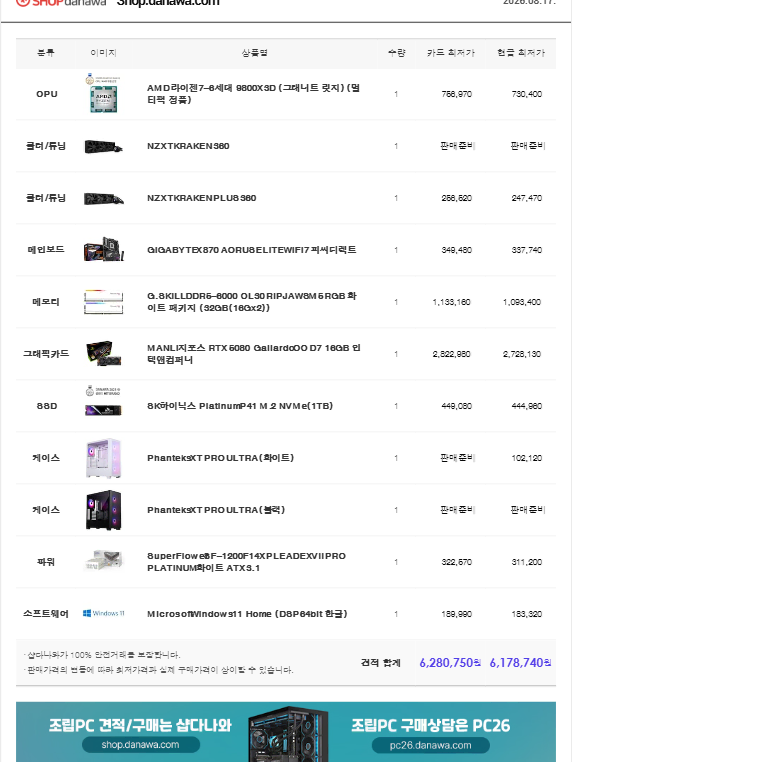
Task: Click the pc26.danawa.com banner button
Action: pyautogui.click(x=431, y=745)
